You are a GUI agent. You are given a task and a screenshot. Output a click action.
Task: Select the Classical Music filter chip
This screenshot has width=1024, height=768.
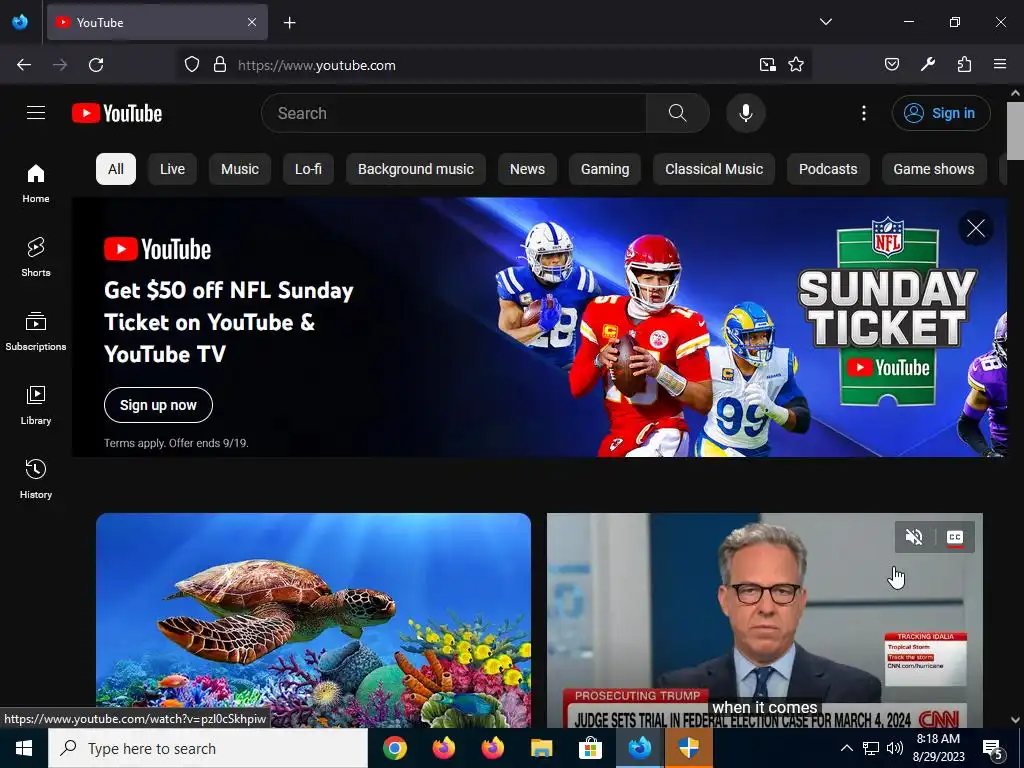(714, 169)
